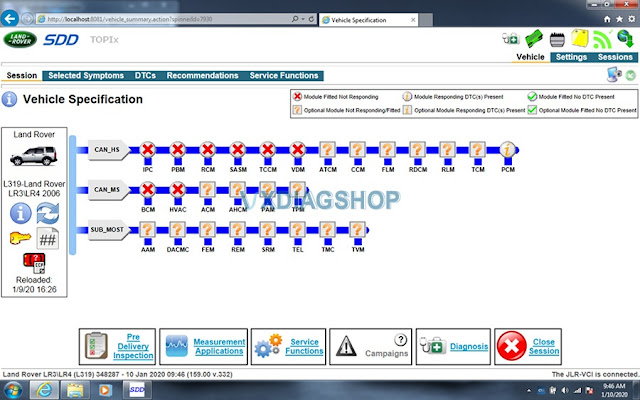This screenshot has height=400, width=640.
Task: Launch Measurement Applications
Action: click(203, 347)
